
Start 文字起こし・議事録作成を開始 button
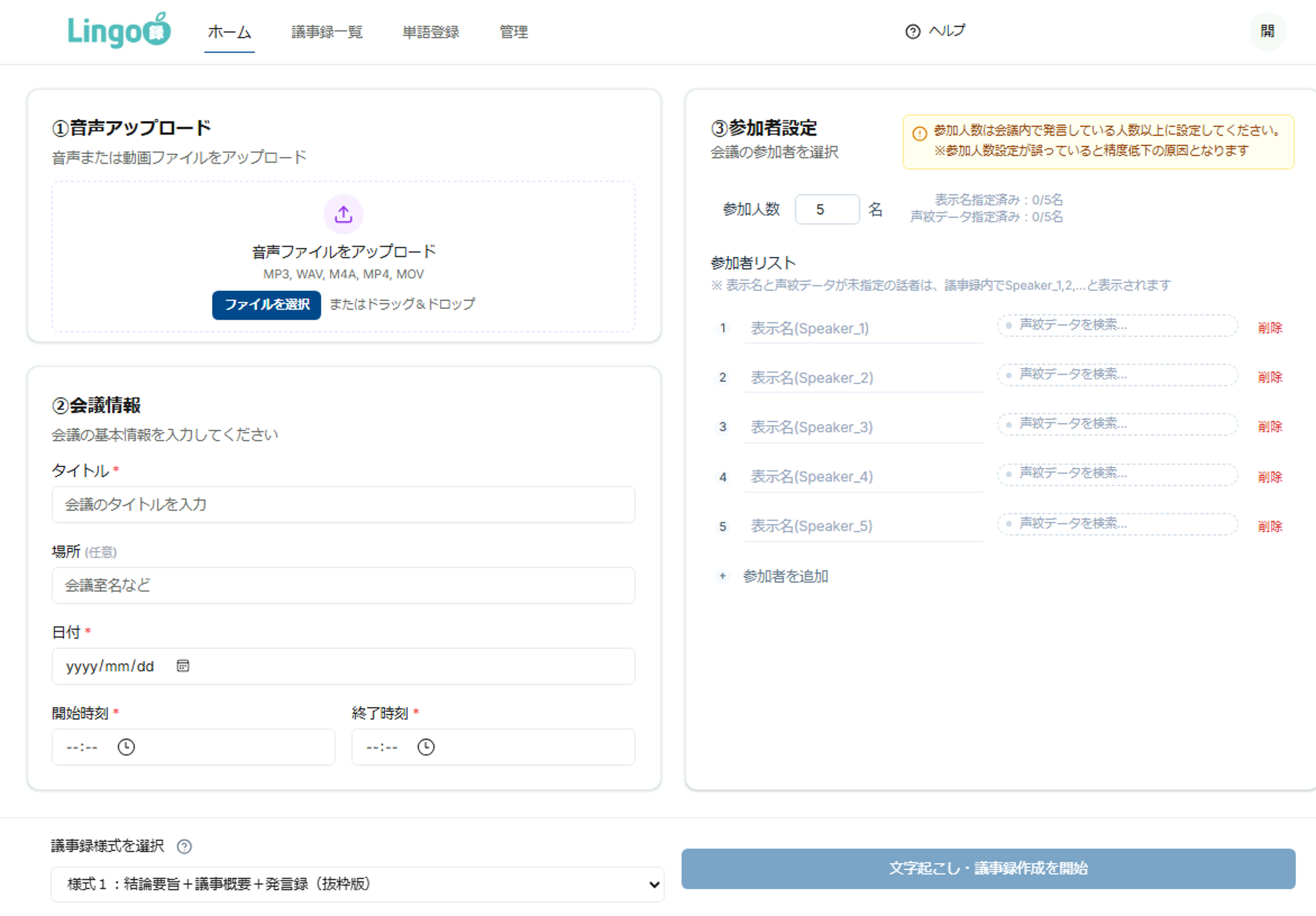pos(988,868)
